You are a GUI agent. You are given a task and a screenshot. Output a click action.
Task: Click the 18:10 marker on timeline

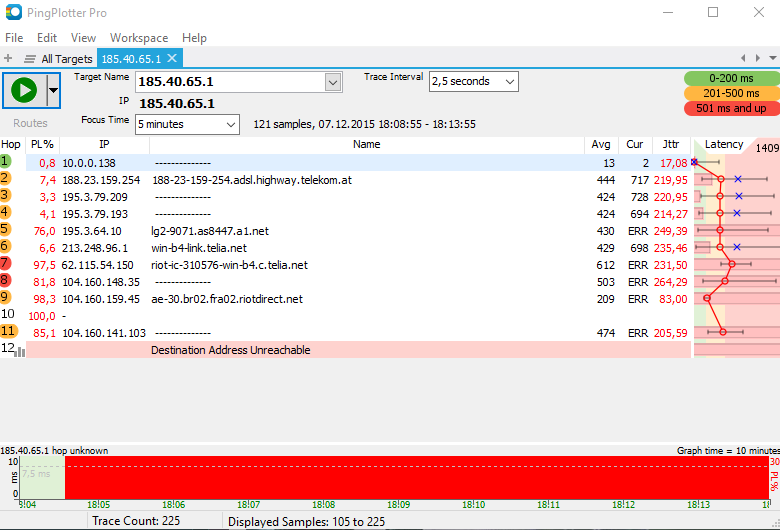point(473,505)
